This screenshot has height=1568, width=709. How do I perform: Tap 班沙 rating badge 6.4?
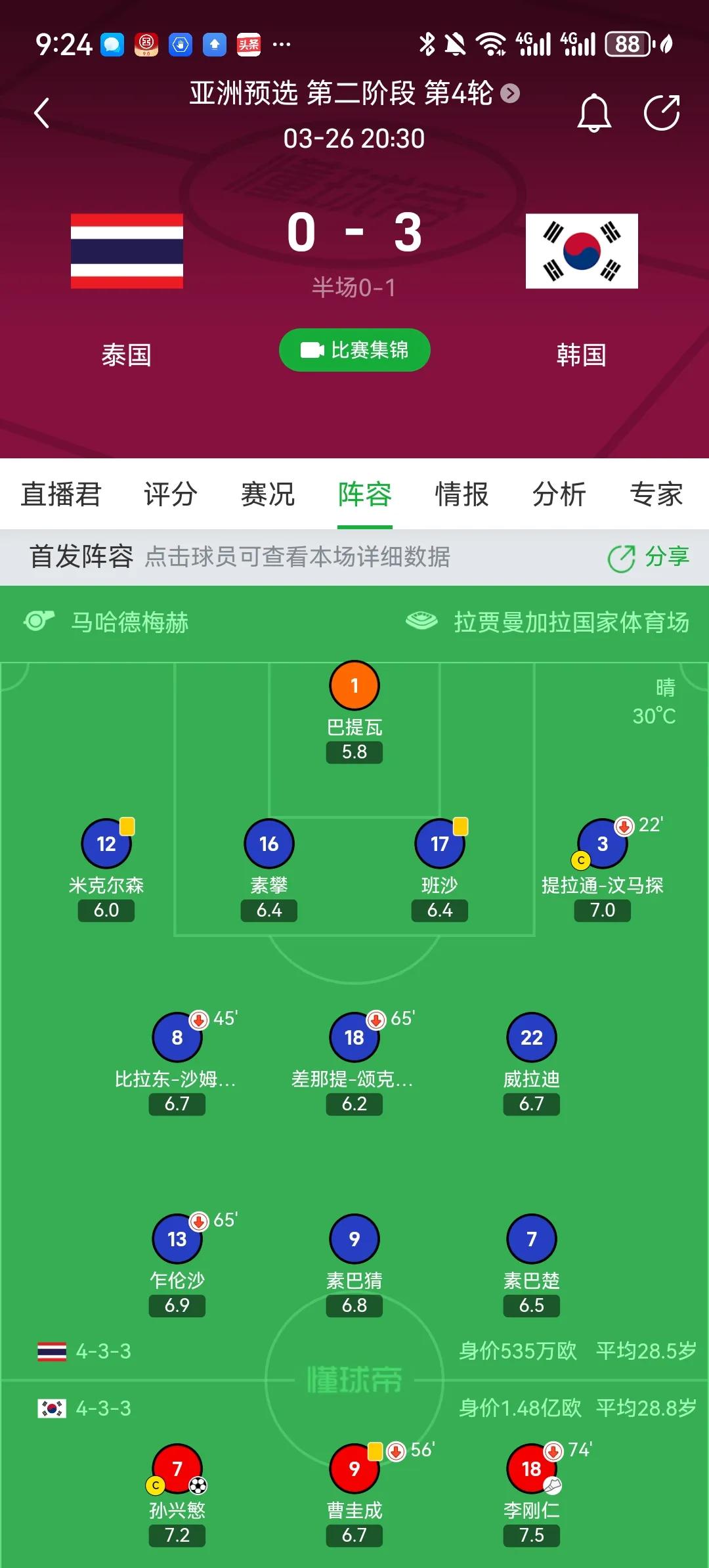(440, 910)
